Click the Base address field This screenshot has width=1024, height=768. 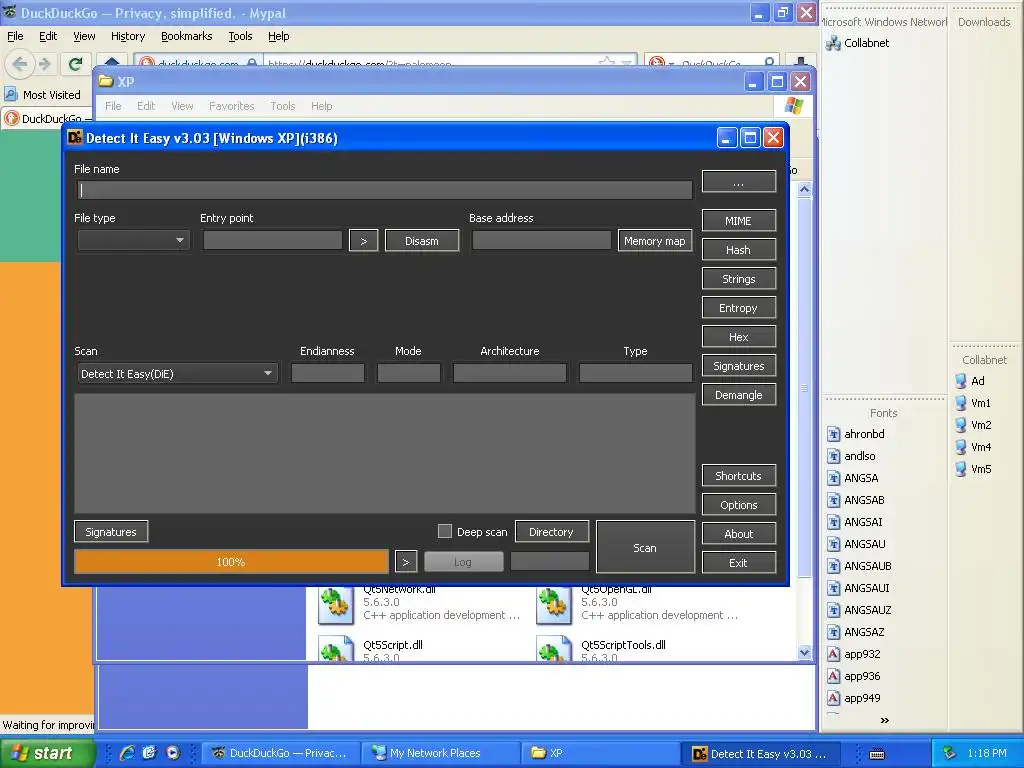(541, 240)
